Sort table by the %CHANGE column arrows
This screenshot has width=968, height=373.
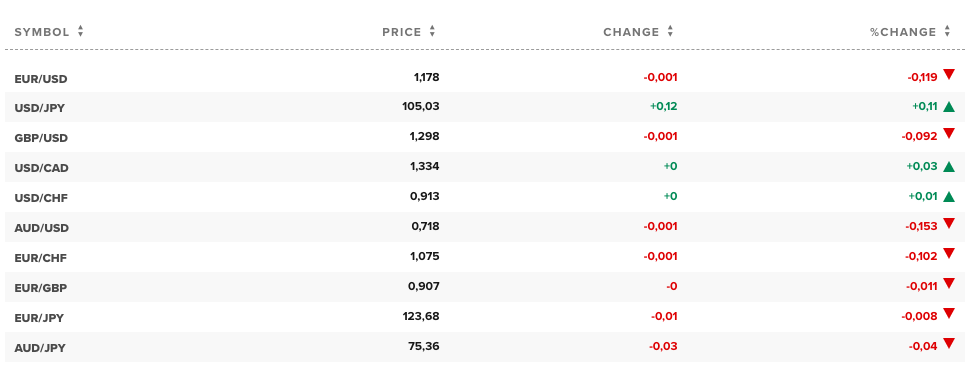point(948,31)
